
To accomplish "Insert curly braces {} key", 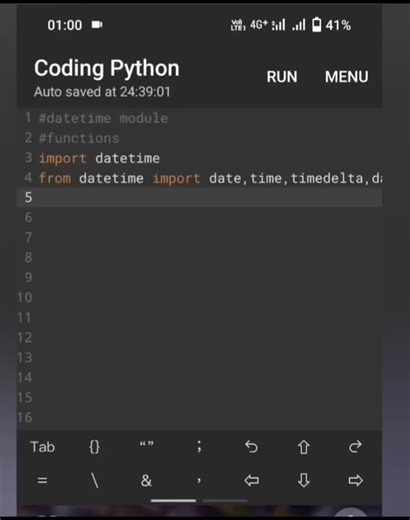I will [95, 447].
